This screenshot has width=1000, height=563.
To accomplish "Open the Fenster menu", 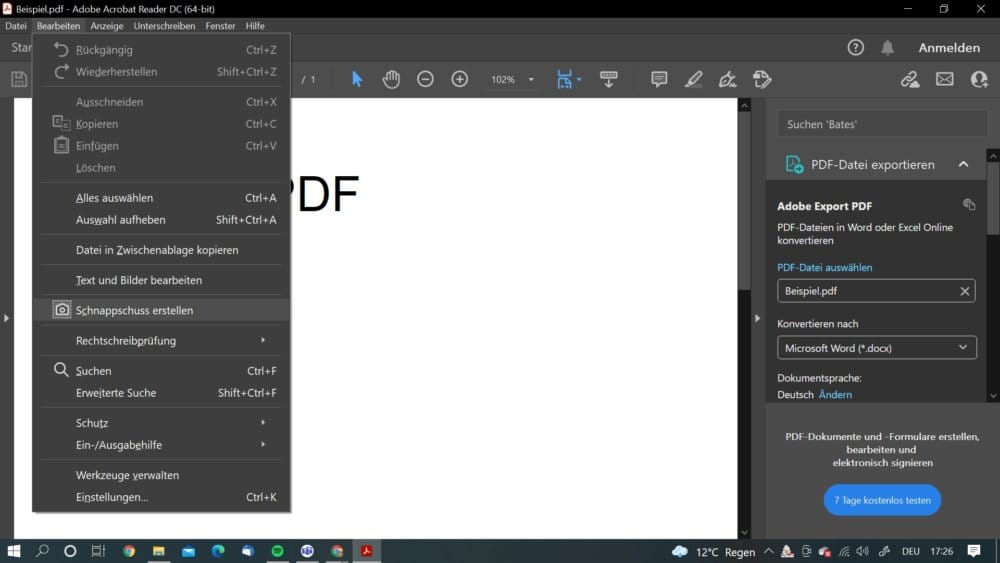I will point(220,26).
